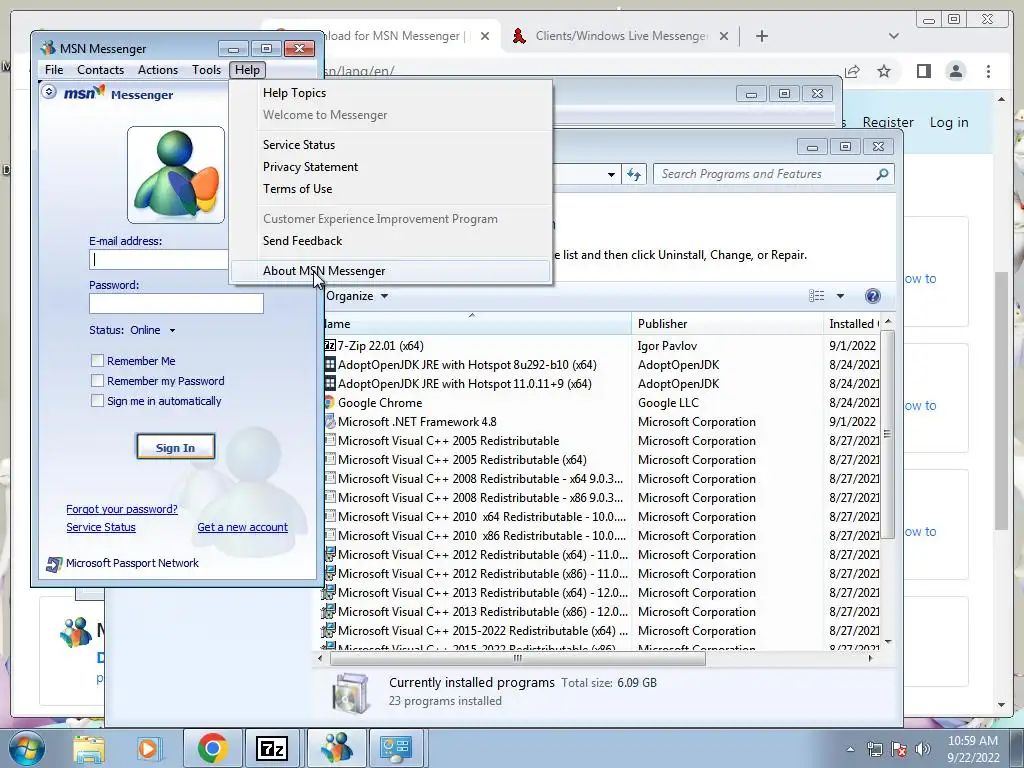Launch Windows Media Player from taskbar
Image resolution: width=1024 pixels, height=768 pixels.
pyautogui.click(x=148, y=748)
